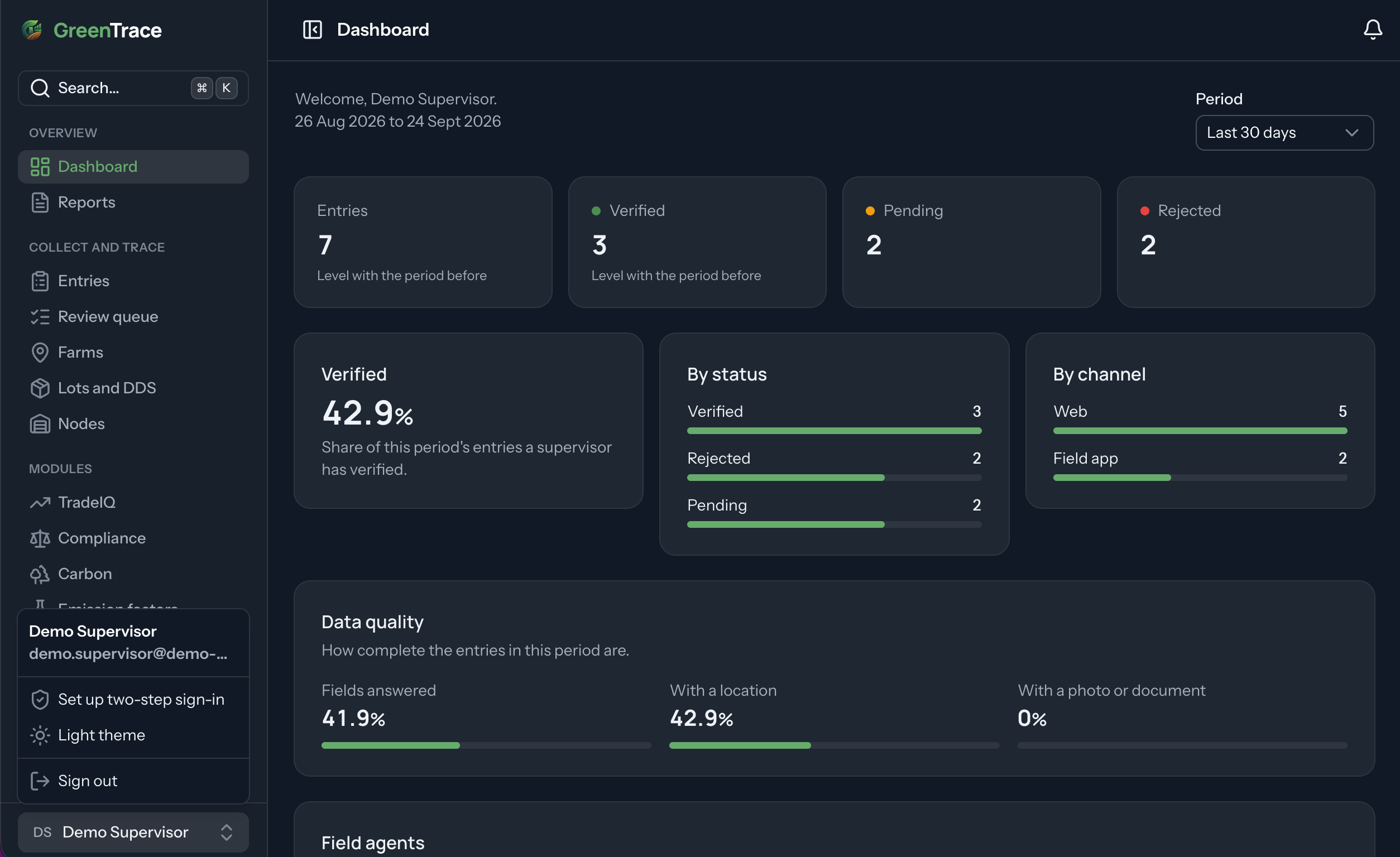1400x857 pixels.
Task: Select Set up two-step sign-in
Action: (x=133, y=700)
